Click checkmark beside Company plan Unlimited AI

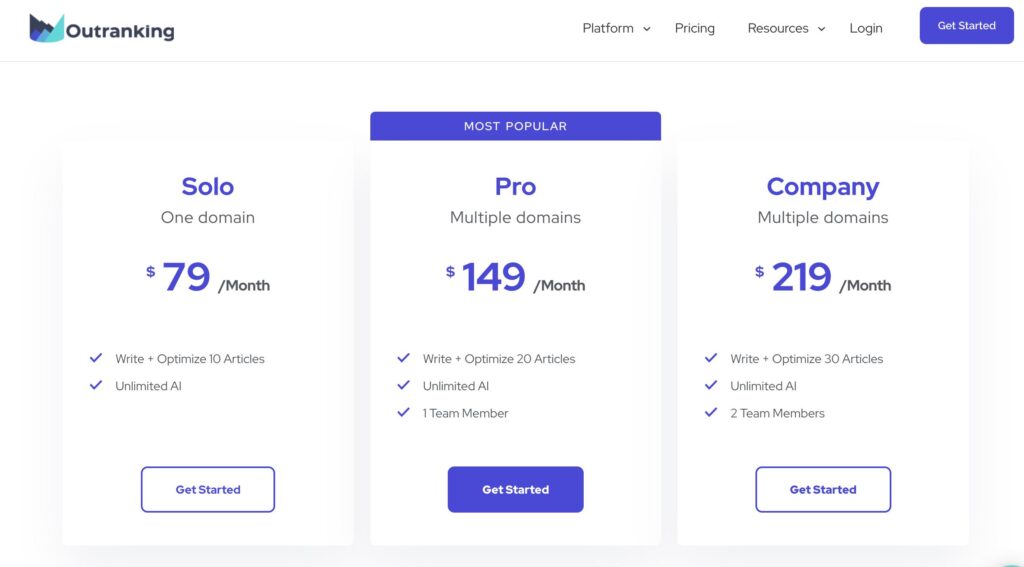pos(711,385)
